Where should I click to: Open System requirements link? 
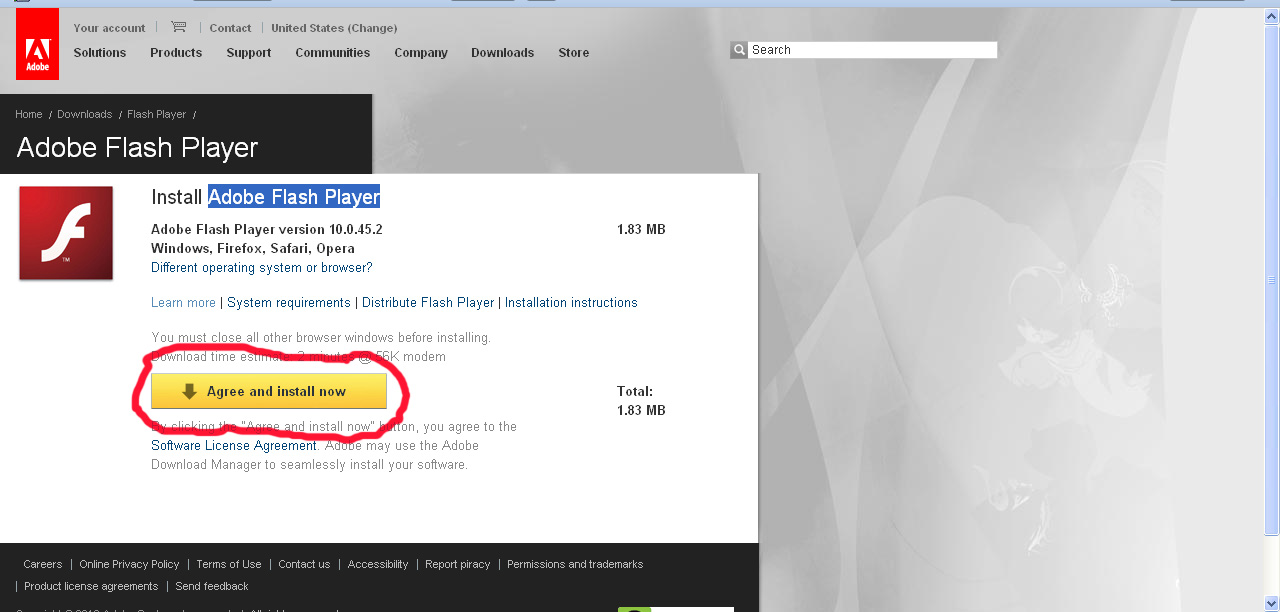[x=289, y=303]
